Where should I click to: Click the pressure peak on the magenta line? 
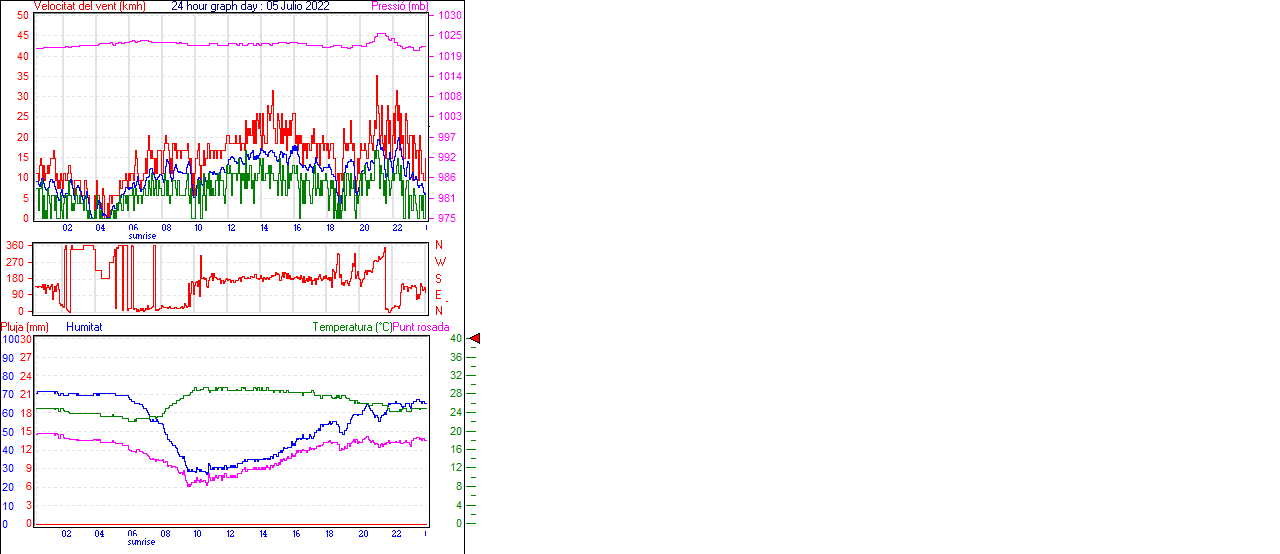(381, 34)
